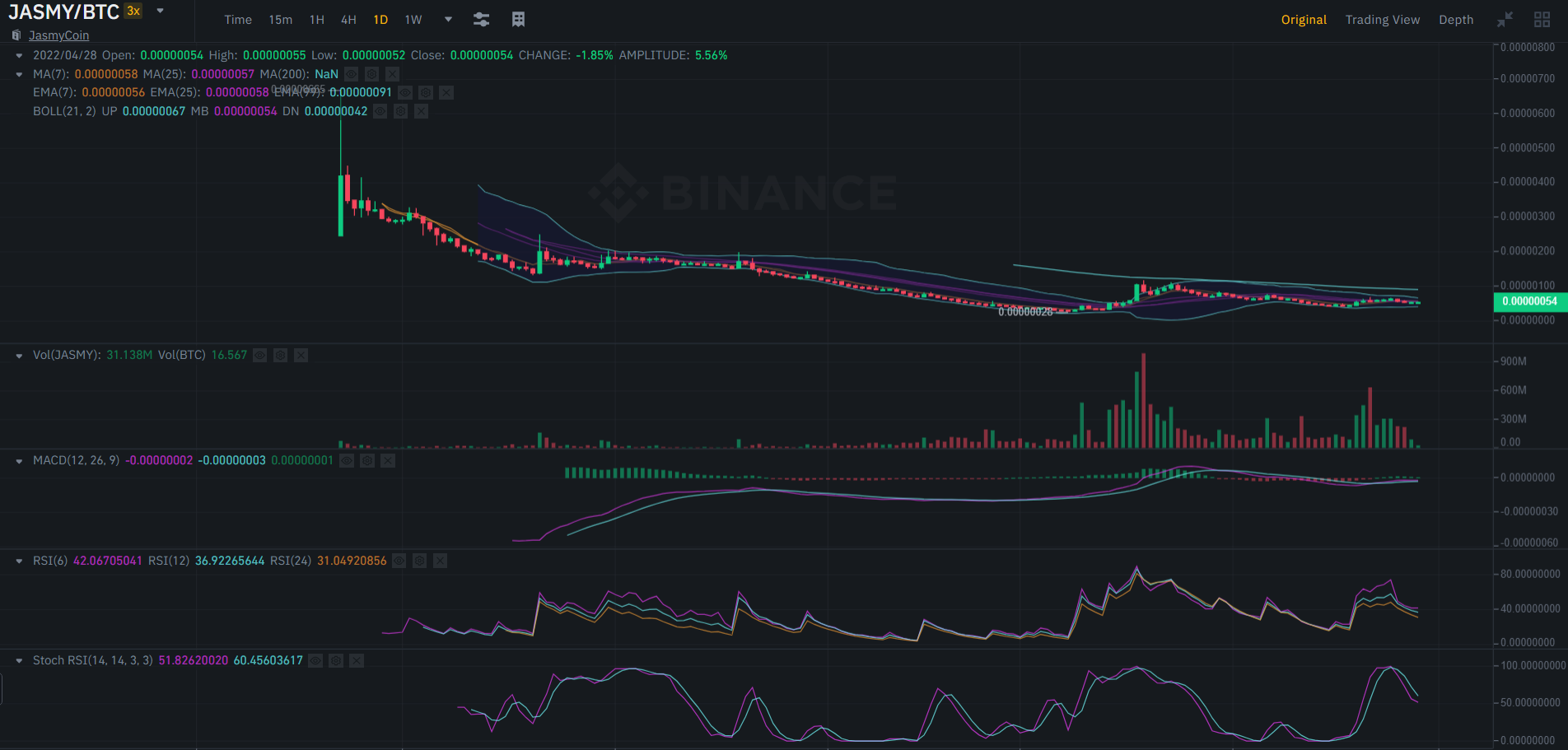
Task: Remove the MA indicator with its X icon
Action: [393, 74]
